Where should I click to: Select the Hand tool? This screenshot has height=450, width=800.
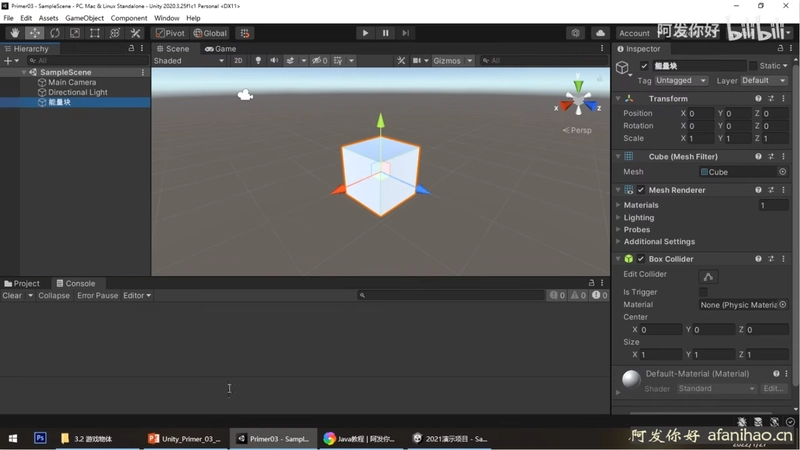[x=14, y=33]
